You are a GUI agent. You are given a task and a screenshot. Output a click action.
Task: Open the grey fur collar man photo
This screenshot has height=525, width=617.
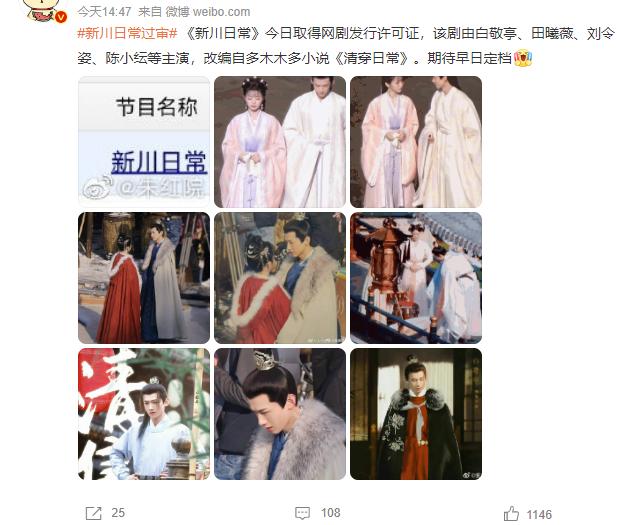click(x=280, y=414)
